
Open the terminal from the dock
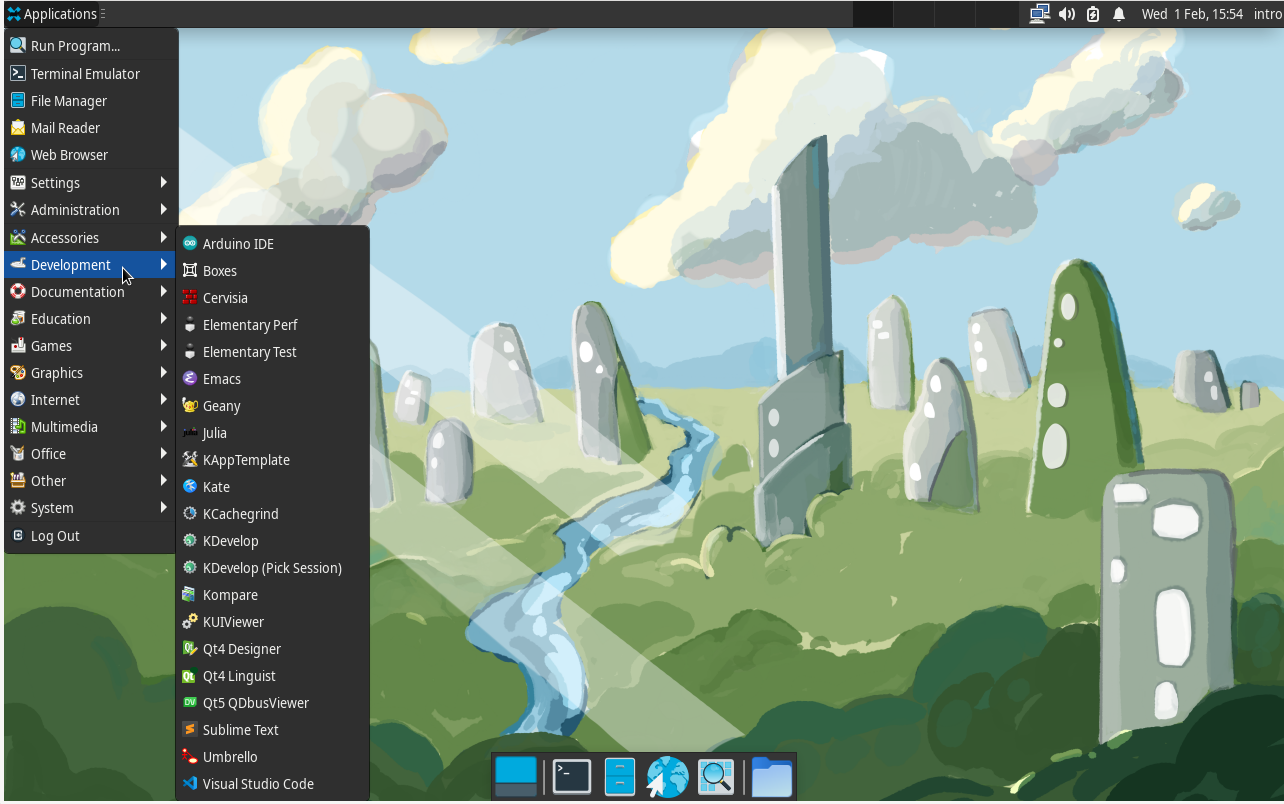[572, 777]
